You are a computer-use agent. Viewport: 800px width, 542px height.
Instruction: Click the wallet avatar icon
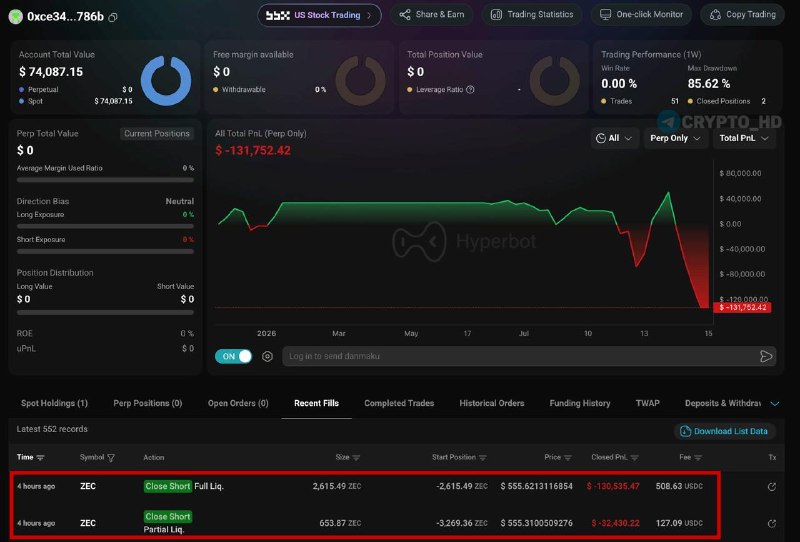[16, 17]
